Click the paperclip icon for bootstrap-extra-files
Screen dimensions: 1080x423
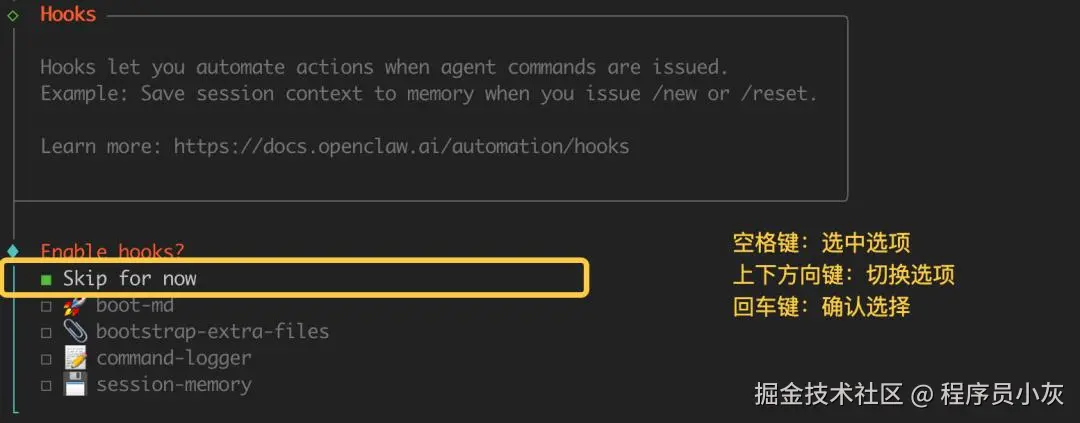[x=74, y=331]
